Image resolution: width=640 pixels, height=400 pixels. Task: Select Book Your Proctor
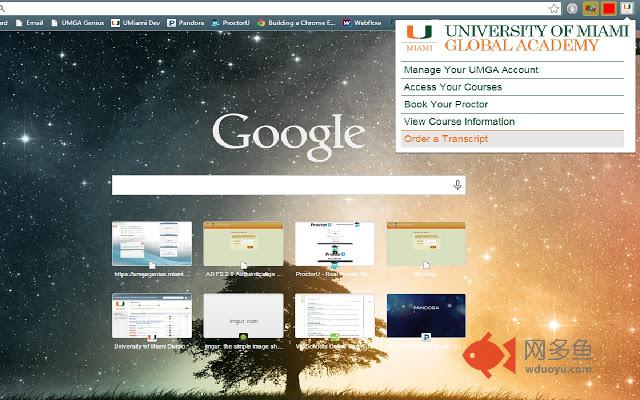513,104
